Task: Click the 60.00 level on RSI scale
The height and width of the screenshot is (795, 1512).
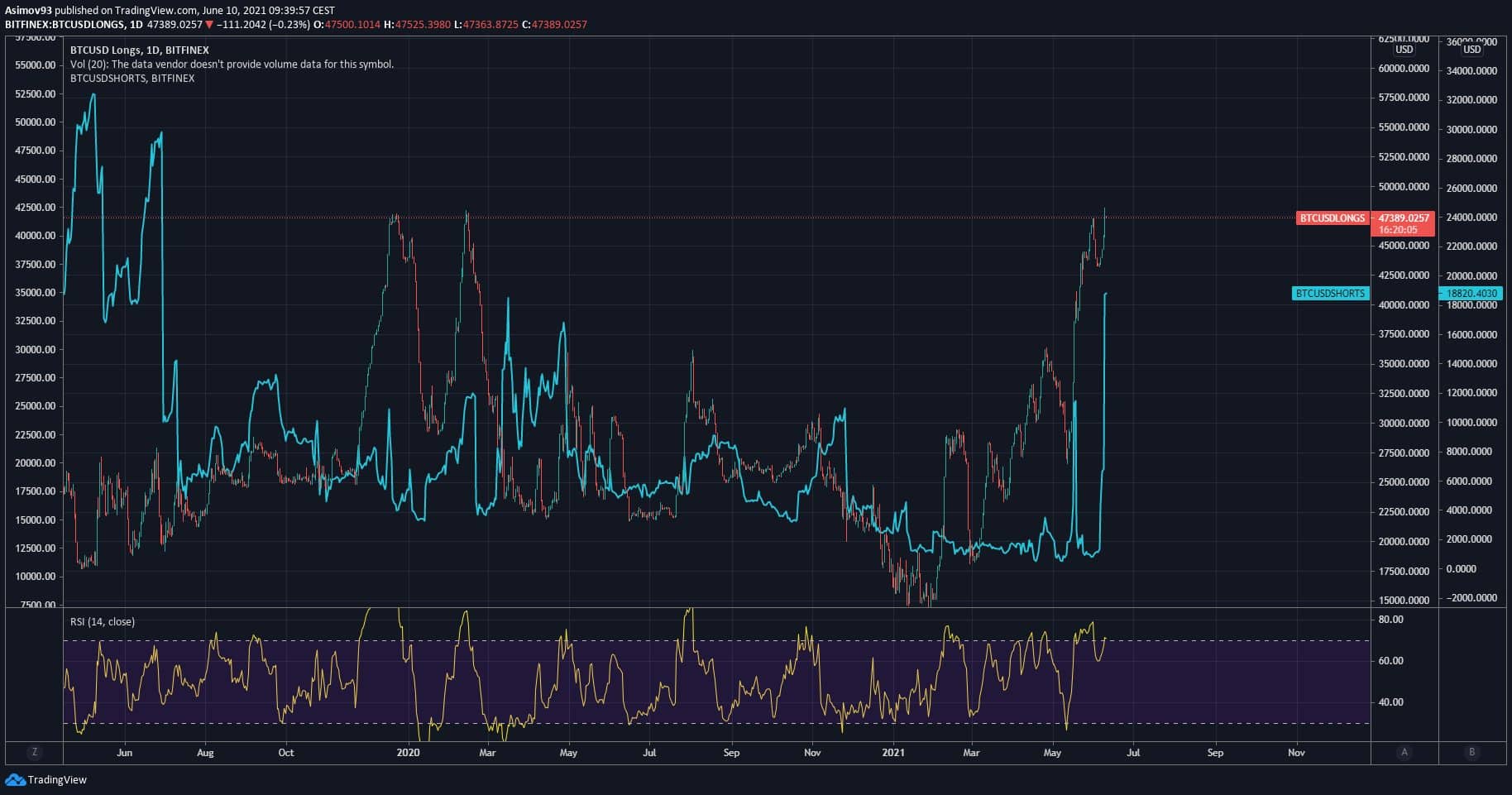Action: [1391, 661]
